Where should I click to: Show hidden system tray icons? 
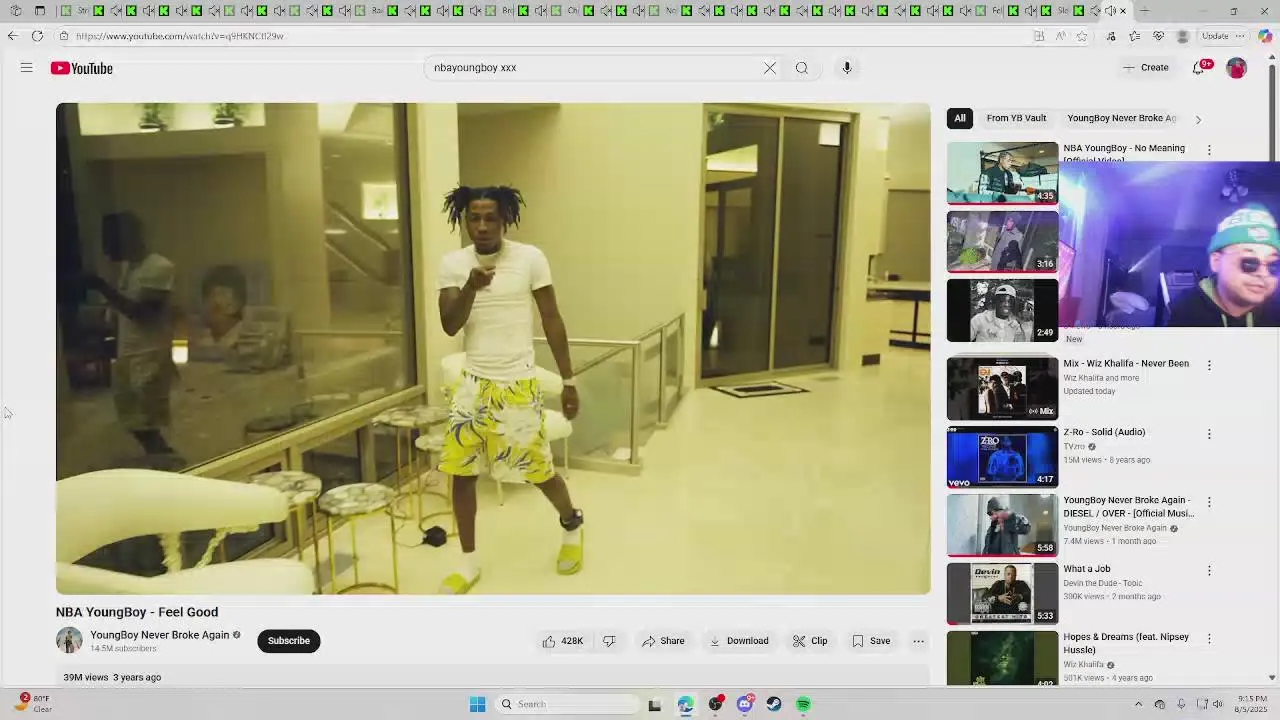(x=1138, y=704)
